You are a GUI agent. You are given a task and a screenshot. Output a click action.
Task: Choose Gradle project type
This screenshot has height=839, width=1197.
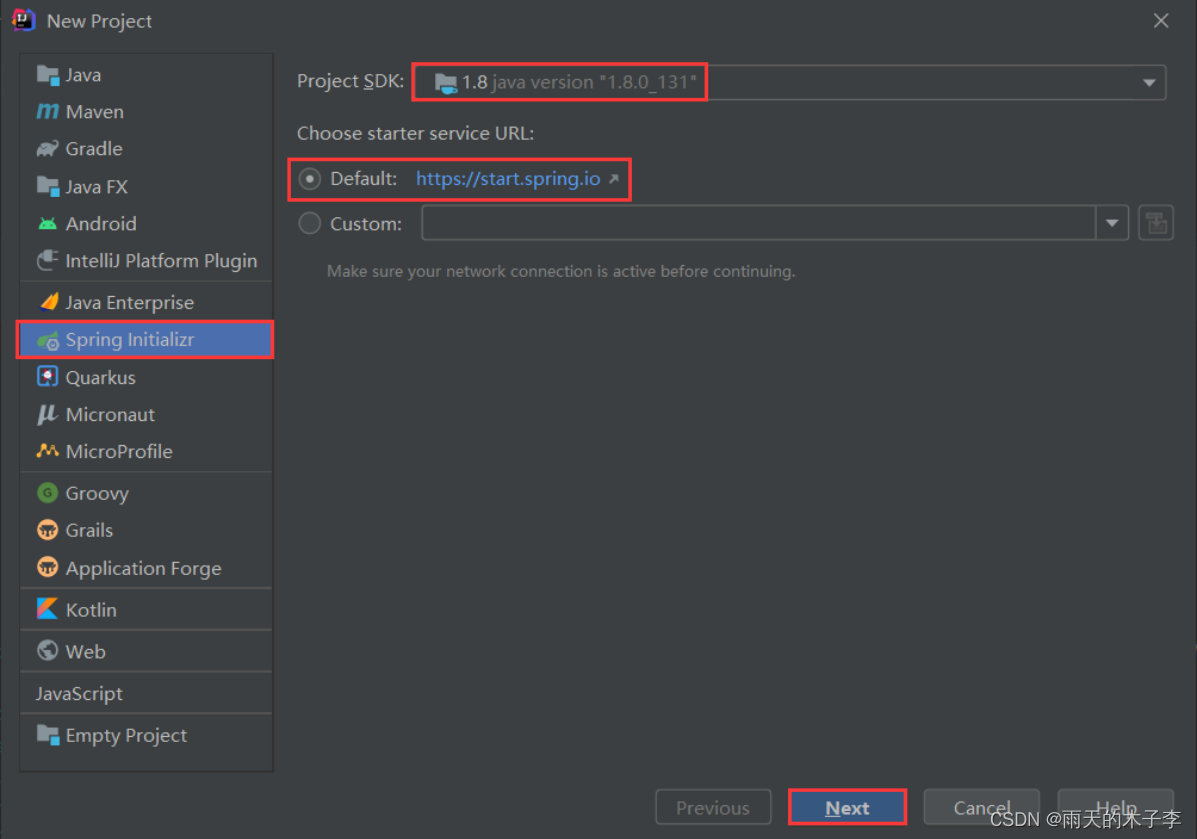click(146, 148)
